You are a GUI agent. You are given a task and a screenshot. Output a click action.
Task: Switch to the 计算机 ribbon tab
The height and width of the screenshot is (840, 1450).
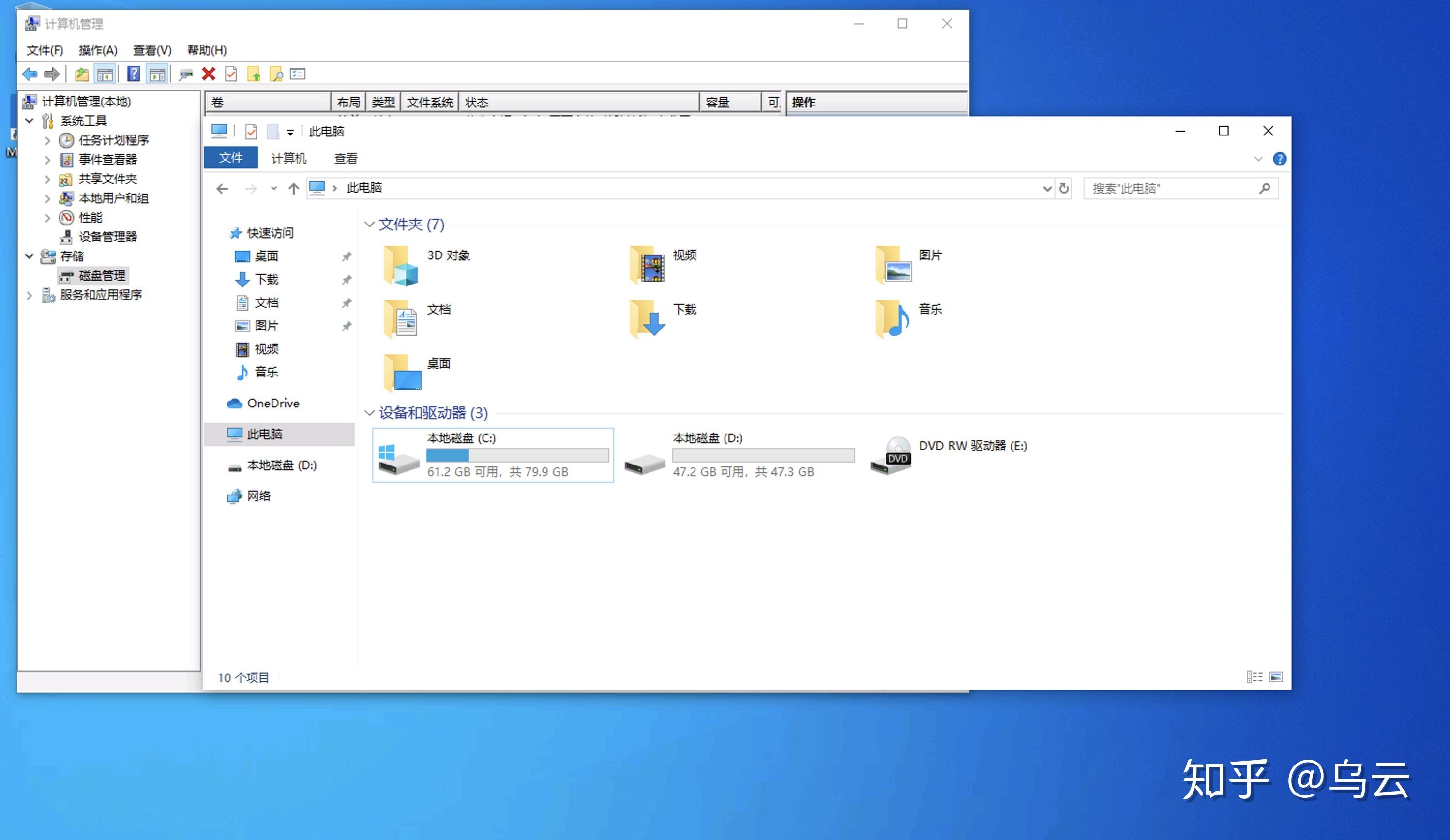pos(288,158)
